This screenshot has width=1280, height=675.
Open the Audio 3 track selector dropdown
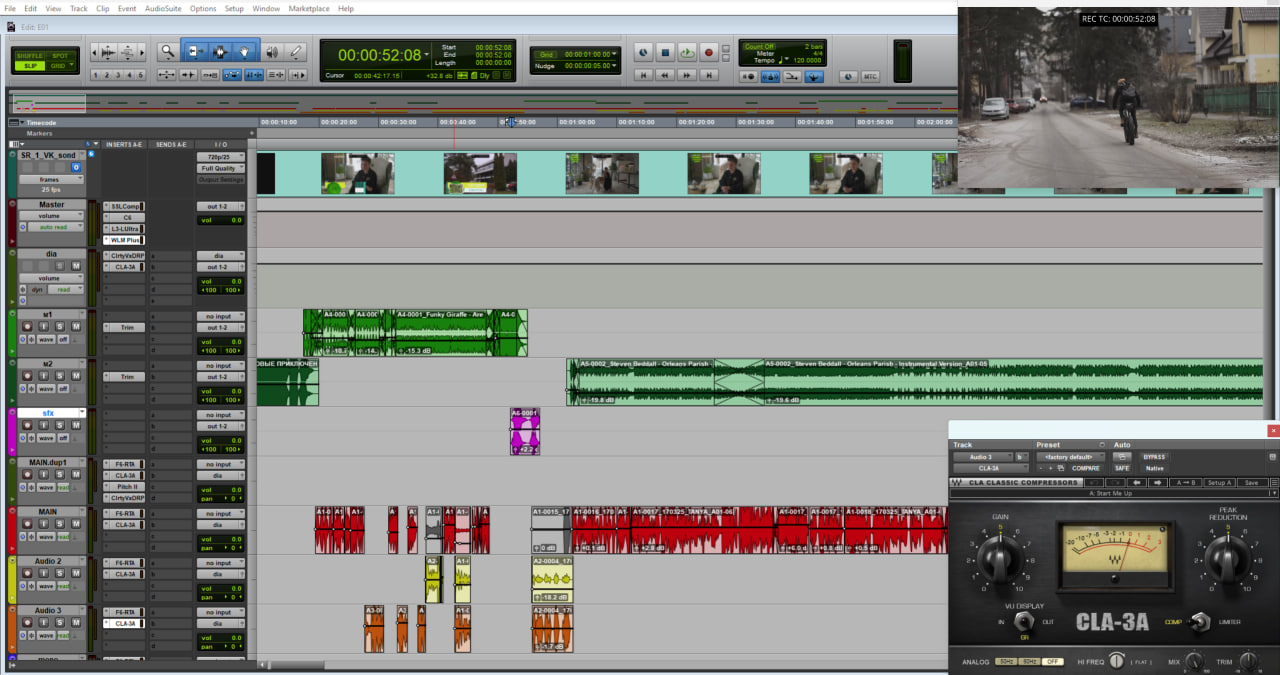tap(981, 457)
